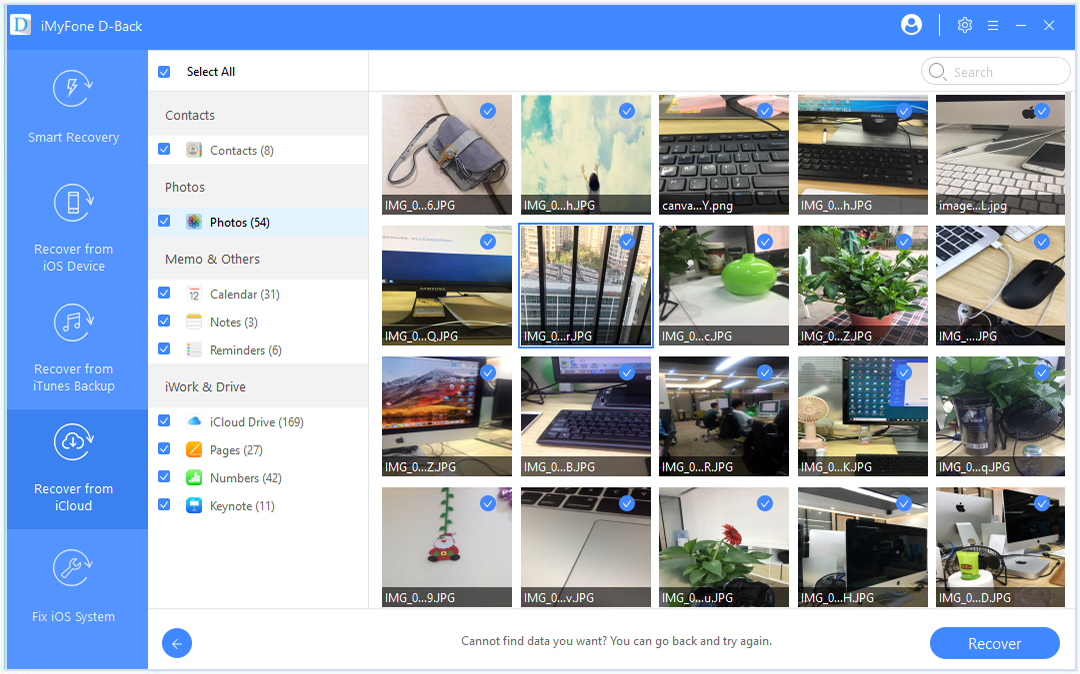The width and height of the screenshot is (1080, 674).
Task: Open the IMG_0...q.JPG thumbnail
Action: pos(1000,416)
